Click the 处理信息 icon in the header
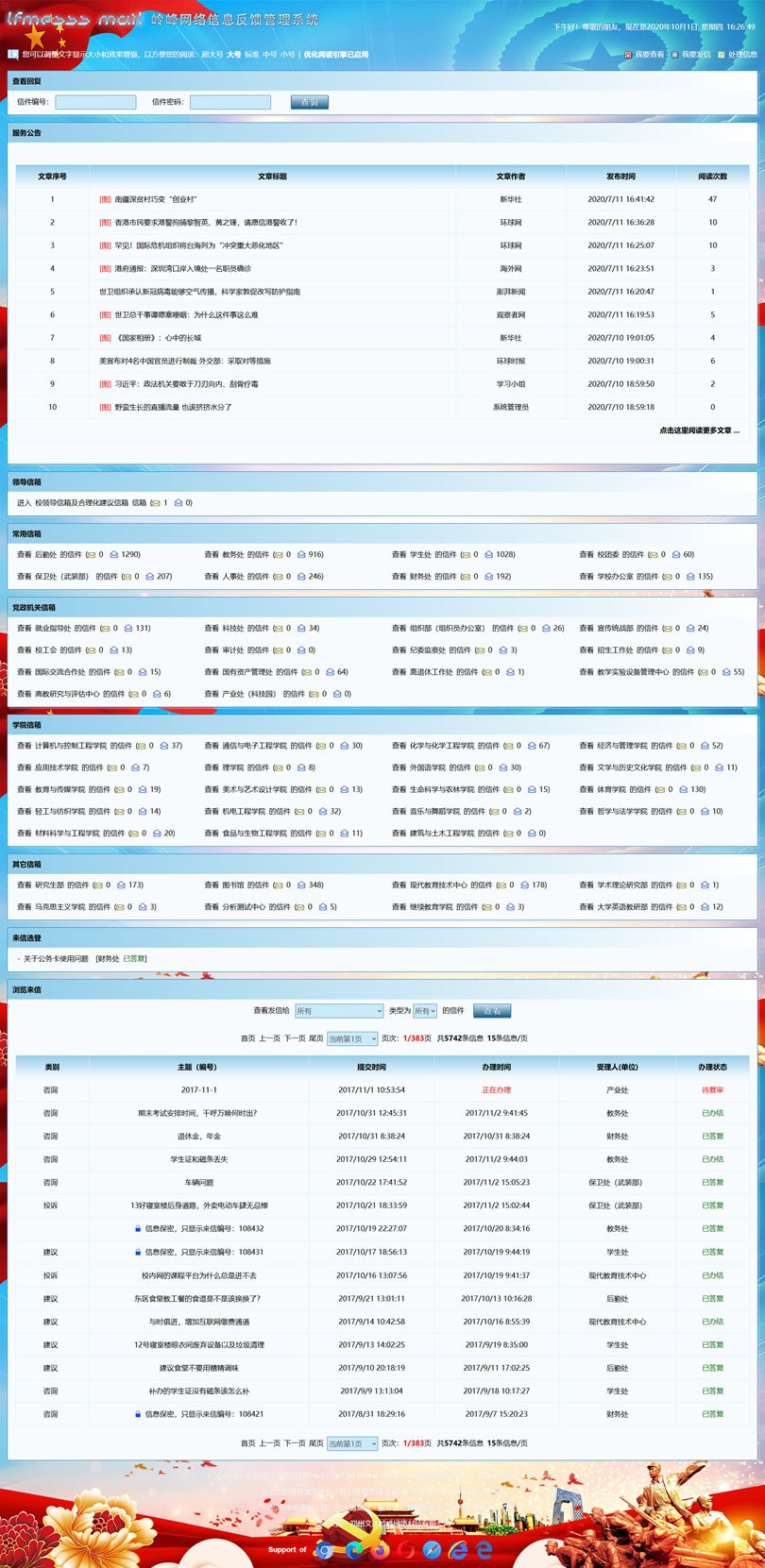This screenshot has height=1568, width=765. (722, 55)
